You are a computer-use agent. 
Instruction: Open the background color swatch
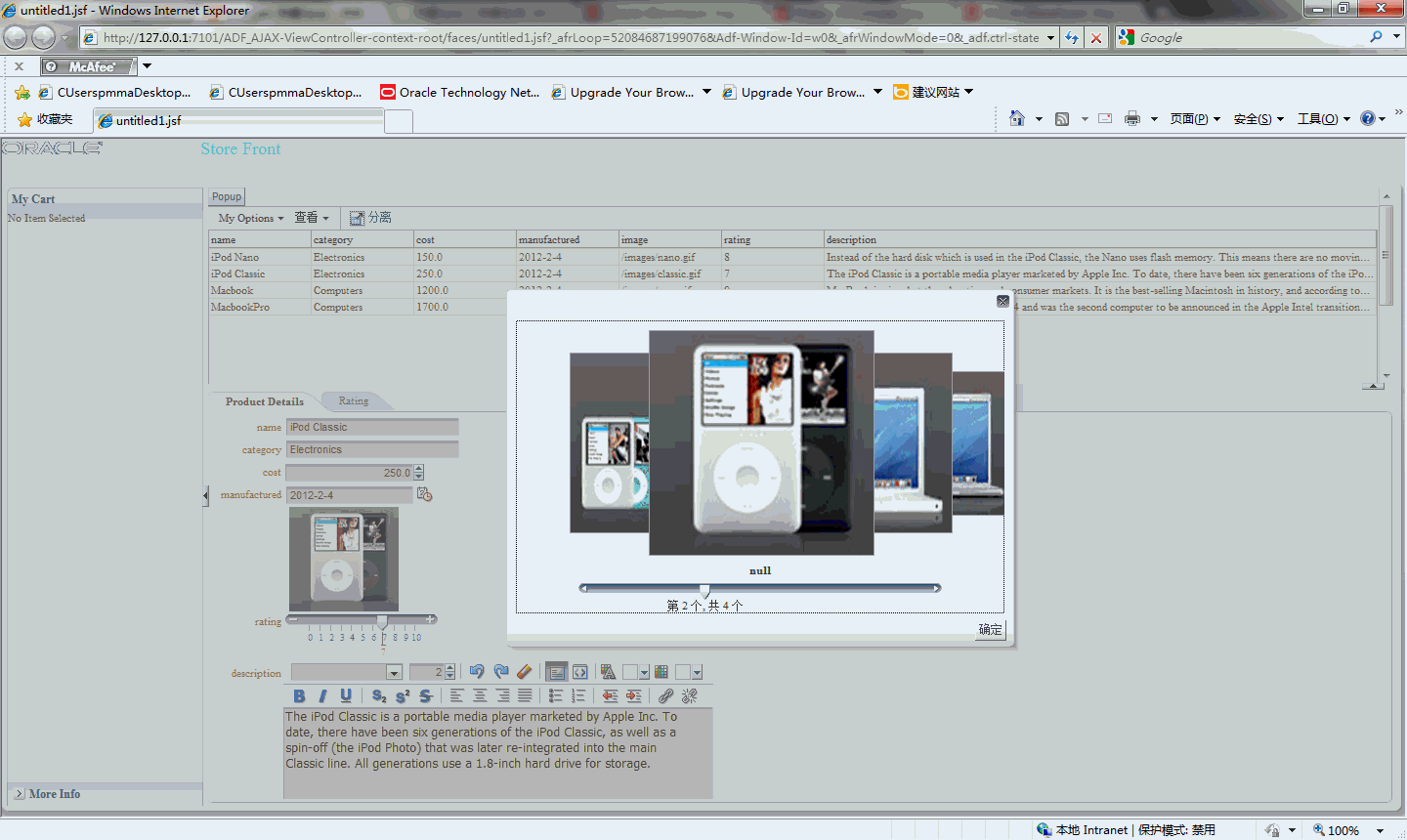click(x=683, y=672)
